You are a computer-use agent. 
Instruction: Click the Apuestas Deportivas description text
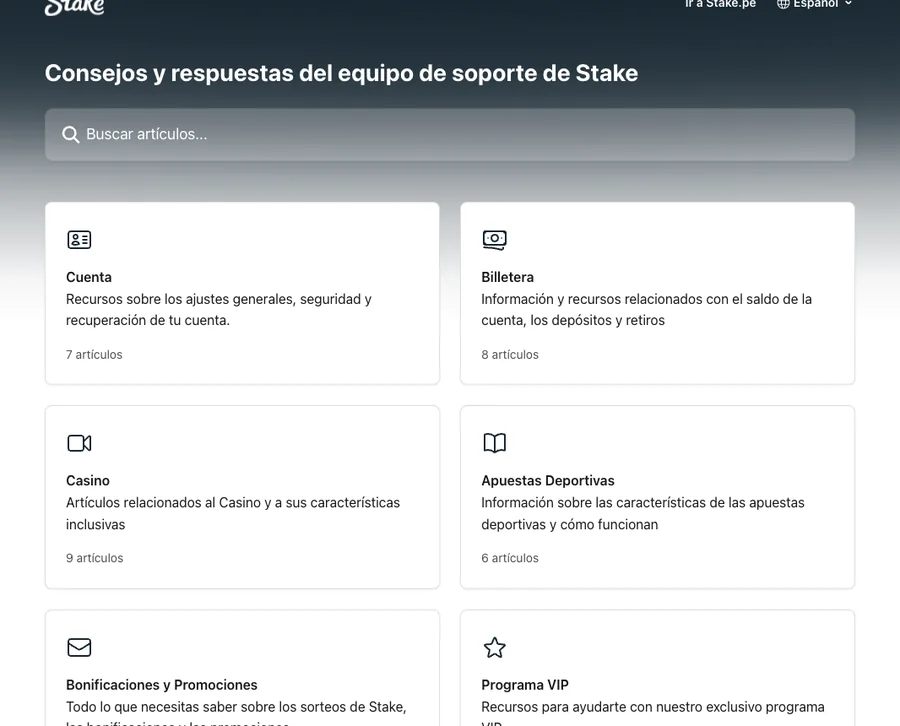643,513
